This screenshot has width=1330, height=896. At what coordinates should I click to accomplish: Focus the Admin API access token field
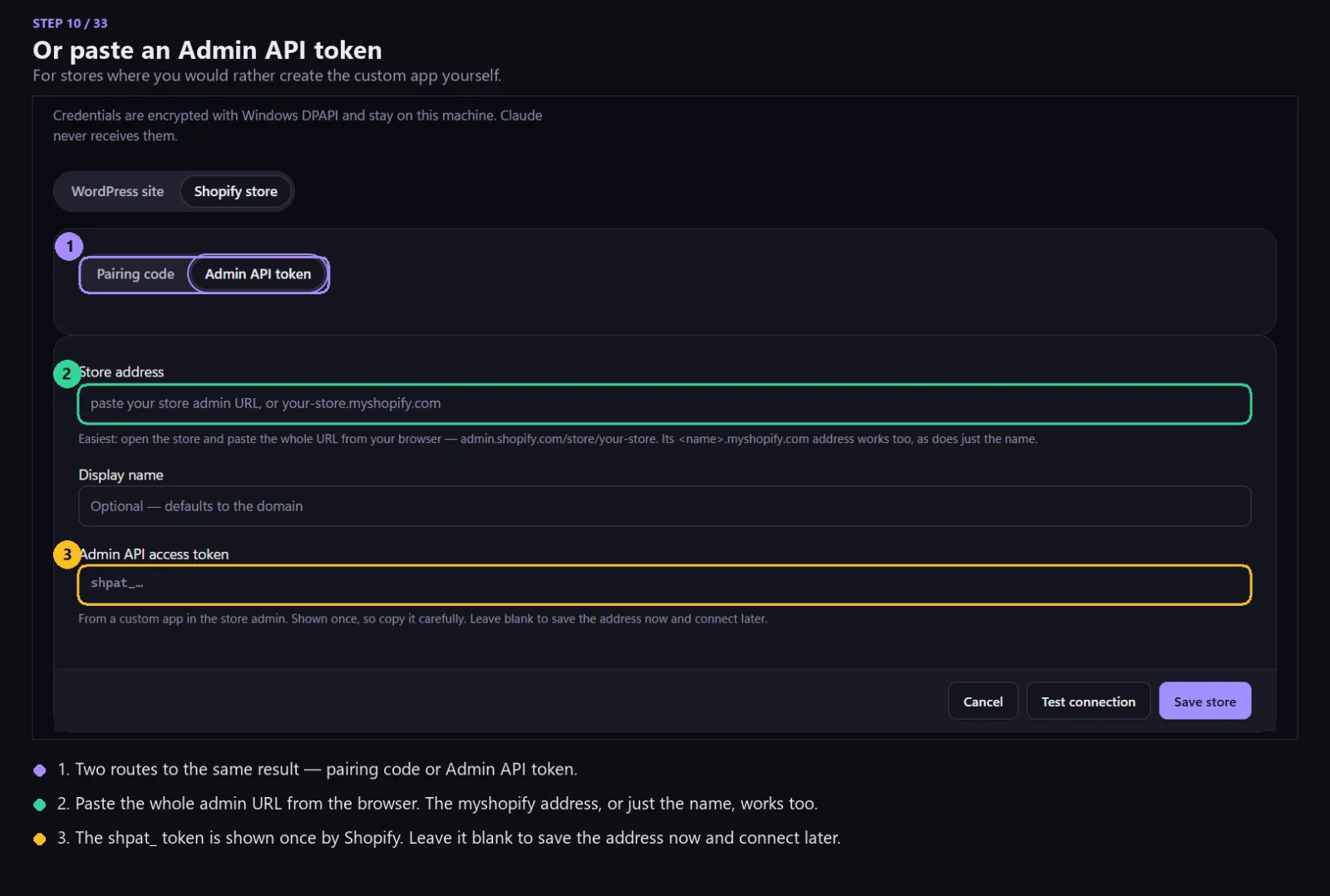[664, 584]
